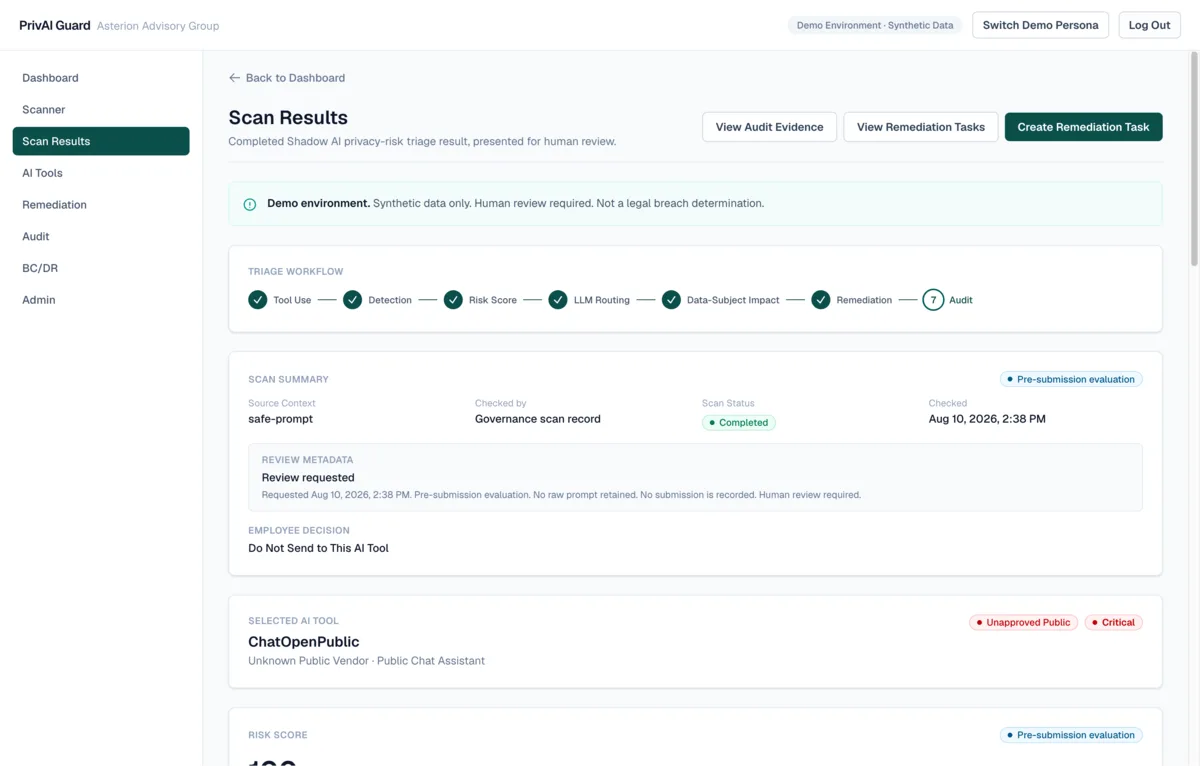Click the 'Aug 10, 2026, 2:38 PM' checked value

(987, 419)
